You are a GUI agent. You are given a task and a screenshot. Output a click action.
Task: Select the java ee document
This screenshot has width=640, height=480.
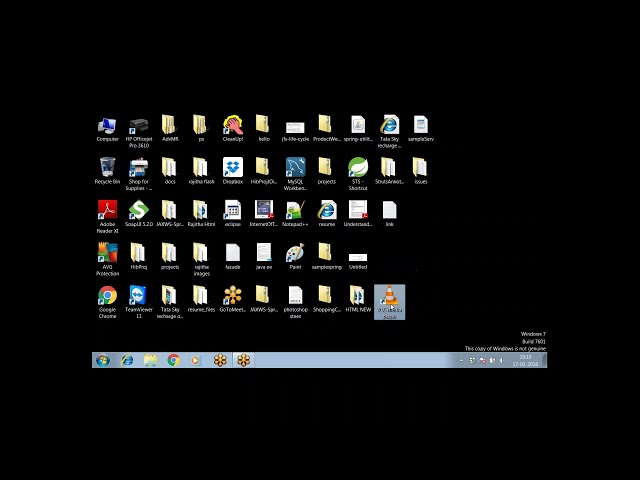click(264, 257)
